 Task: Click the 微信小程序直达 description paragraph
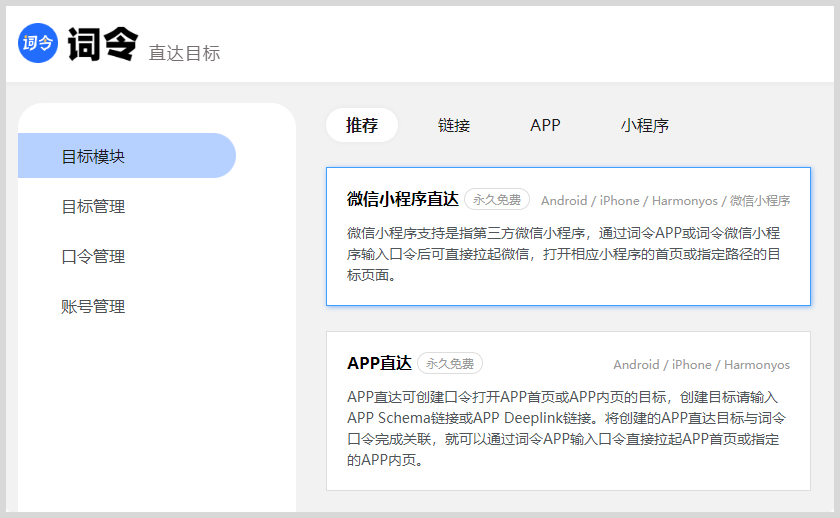[564, 254]
